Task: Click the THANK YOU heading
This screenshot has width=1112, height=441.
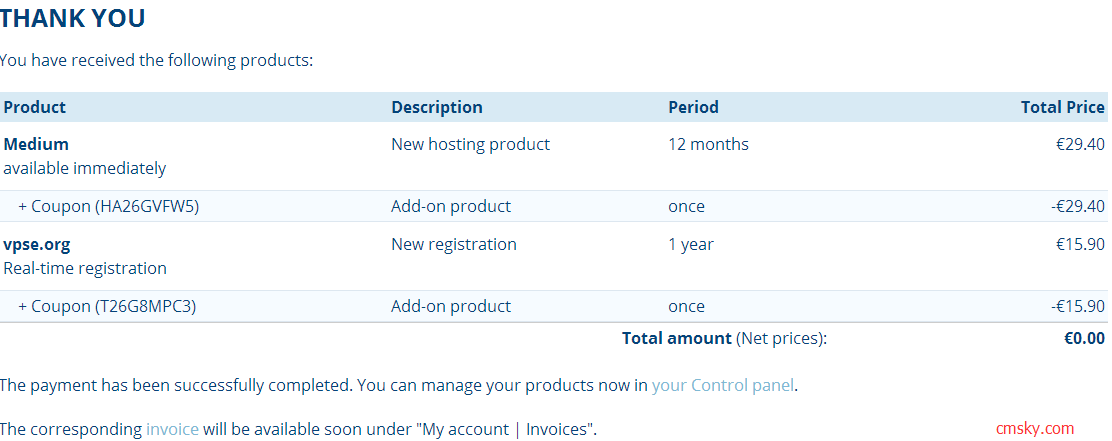Action: [x=73, y=18]
